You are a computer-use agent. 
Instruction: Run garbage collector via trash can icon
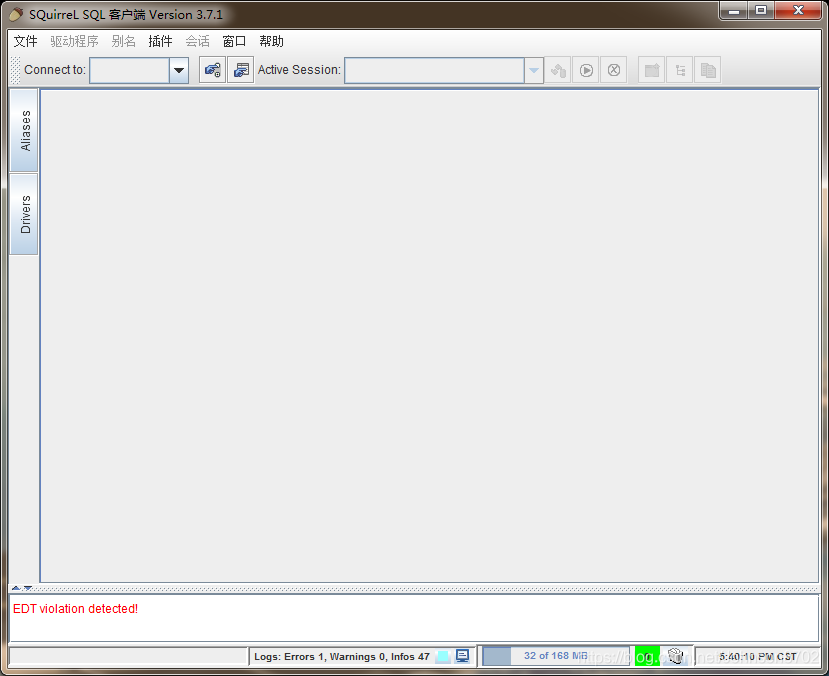pos(676,656)
